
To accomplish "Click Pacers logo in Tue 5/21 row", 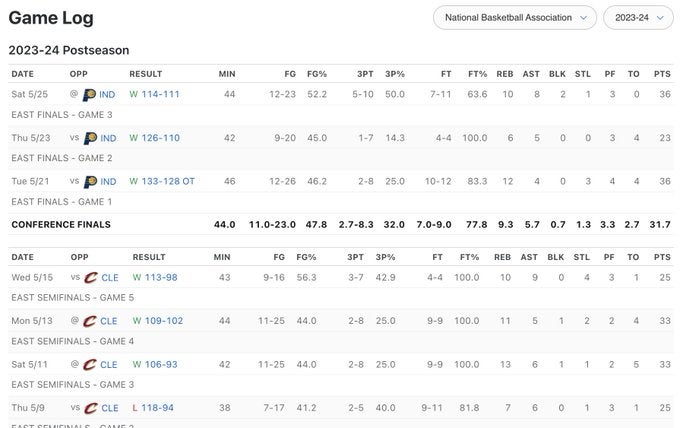I will [89, 181].
